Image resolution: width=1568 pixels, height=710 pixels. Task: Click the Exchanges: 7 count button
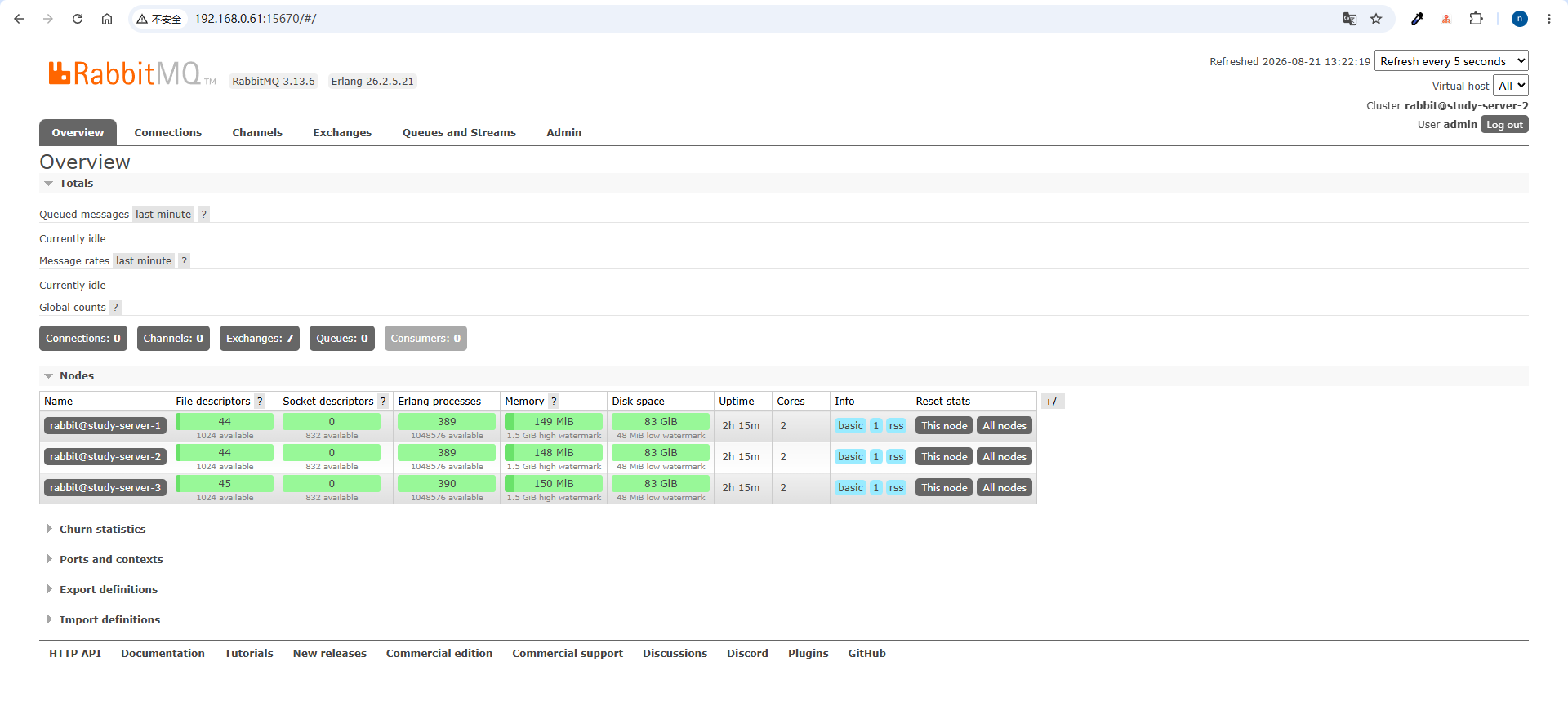point(260,339)
